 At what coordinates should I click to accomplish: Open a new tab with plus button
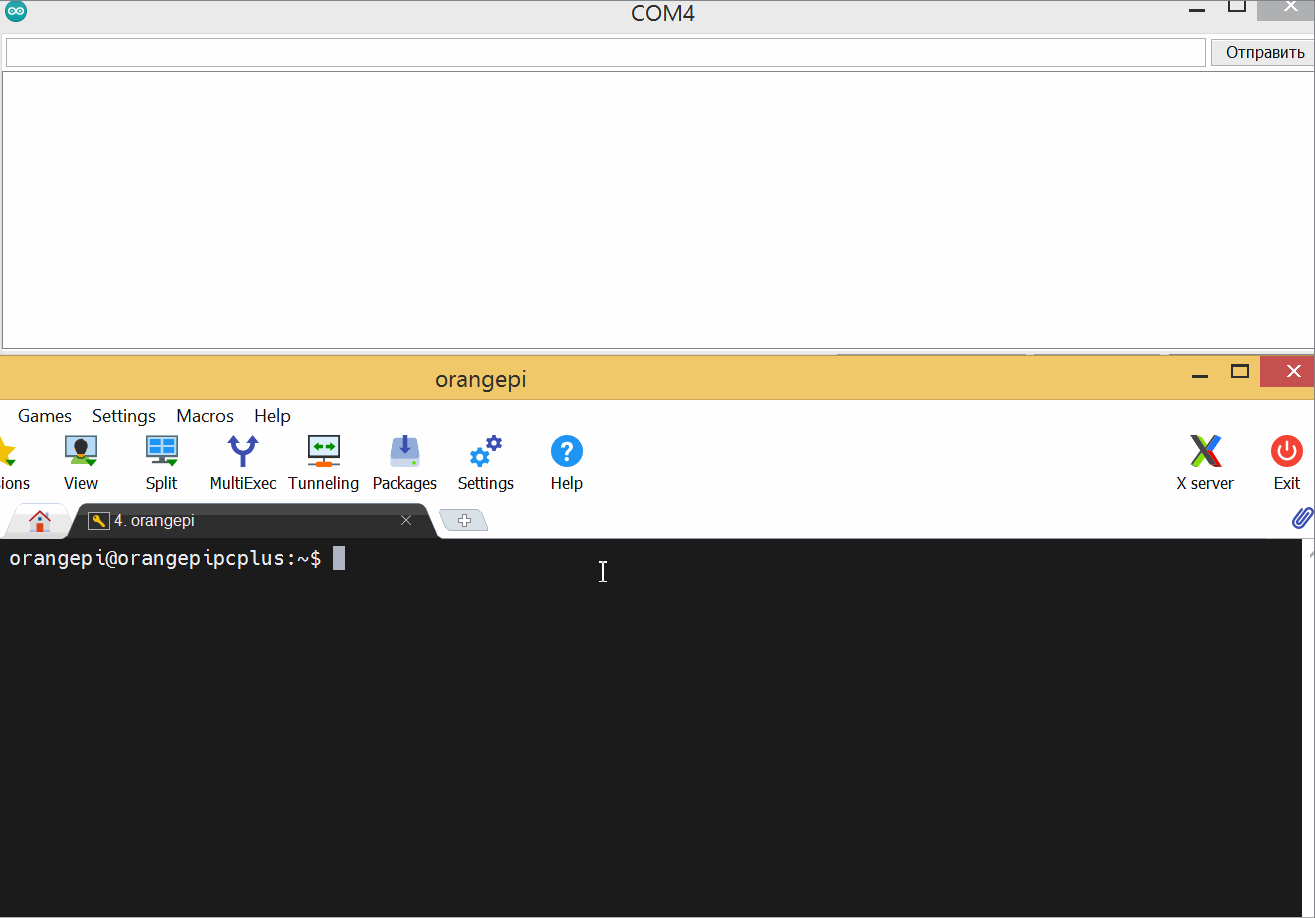click(x=464, y=521)
